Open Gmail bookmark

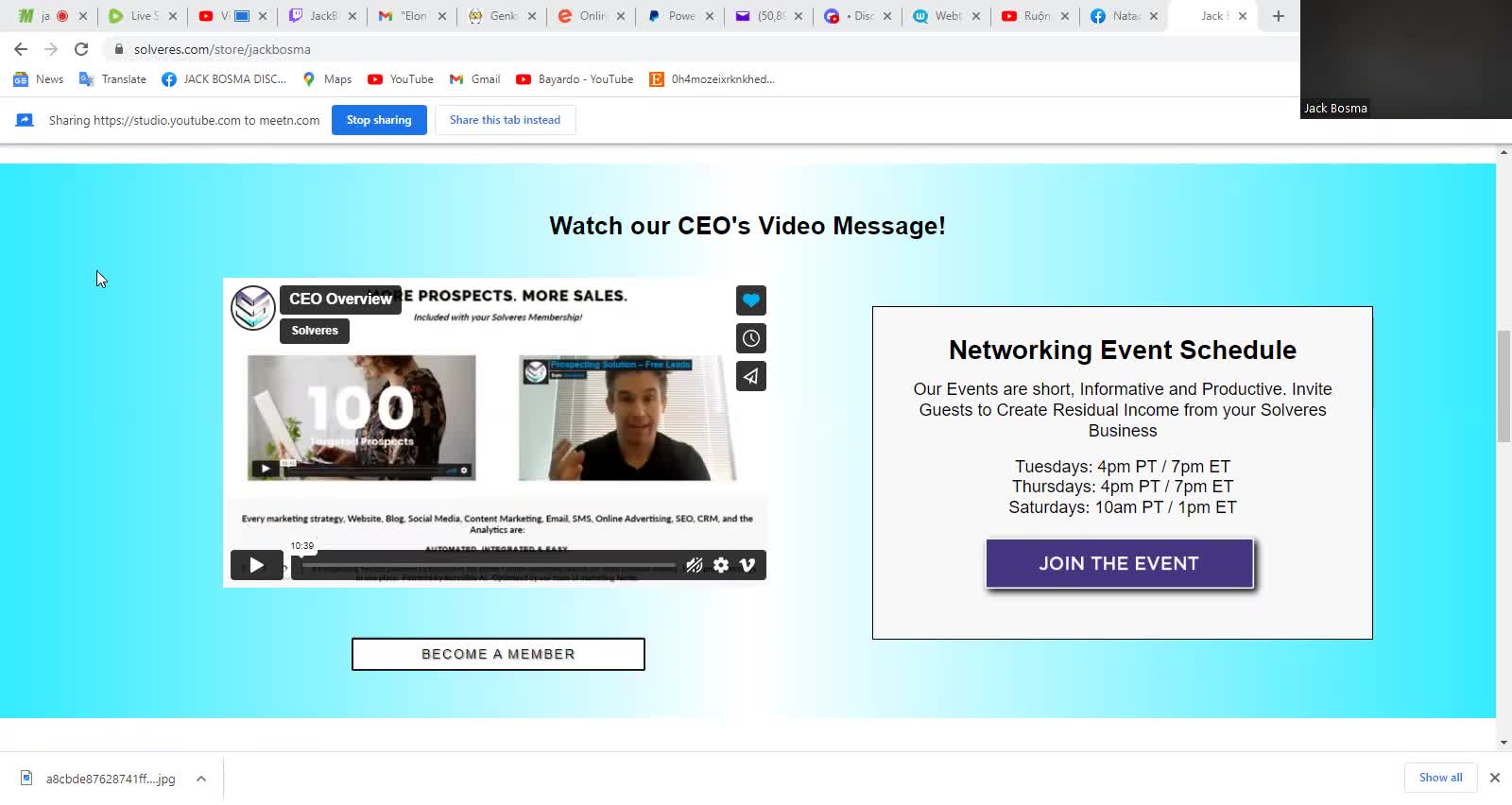(x=474, y=79)
